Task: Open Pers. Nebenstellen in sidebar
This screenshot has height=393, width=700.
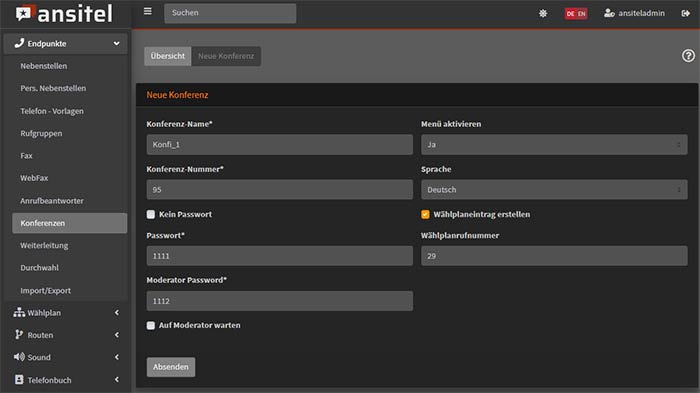Action: click(x=53, y=88)
